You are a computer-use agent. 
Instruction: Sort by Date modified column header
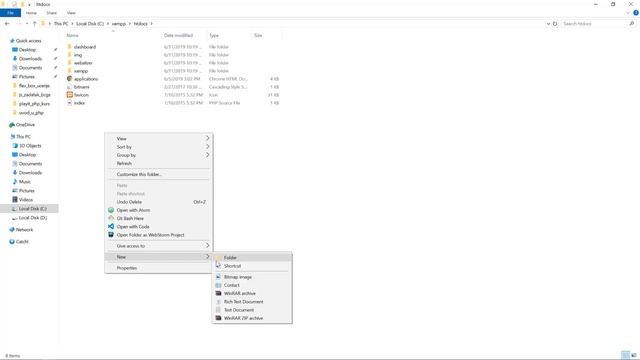pos(178,36)
